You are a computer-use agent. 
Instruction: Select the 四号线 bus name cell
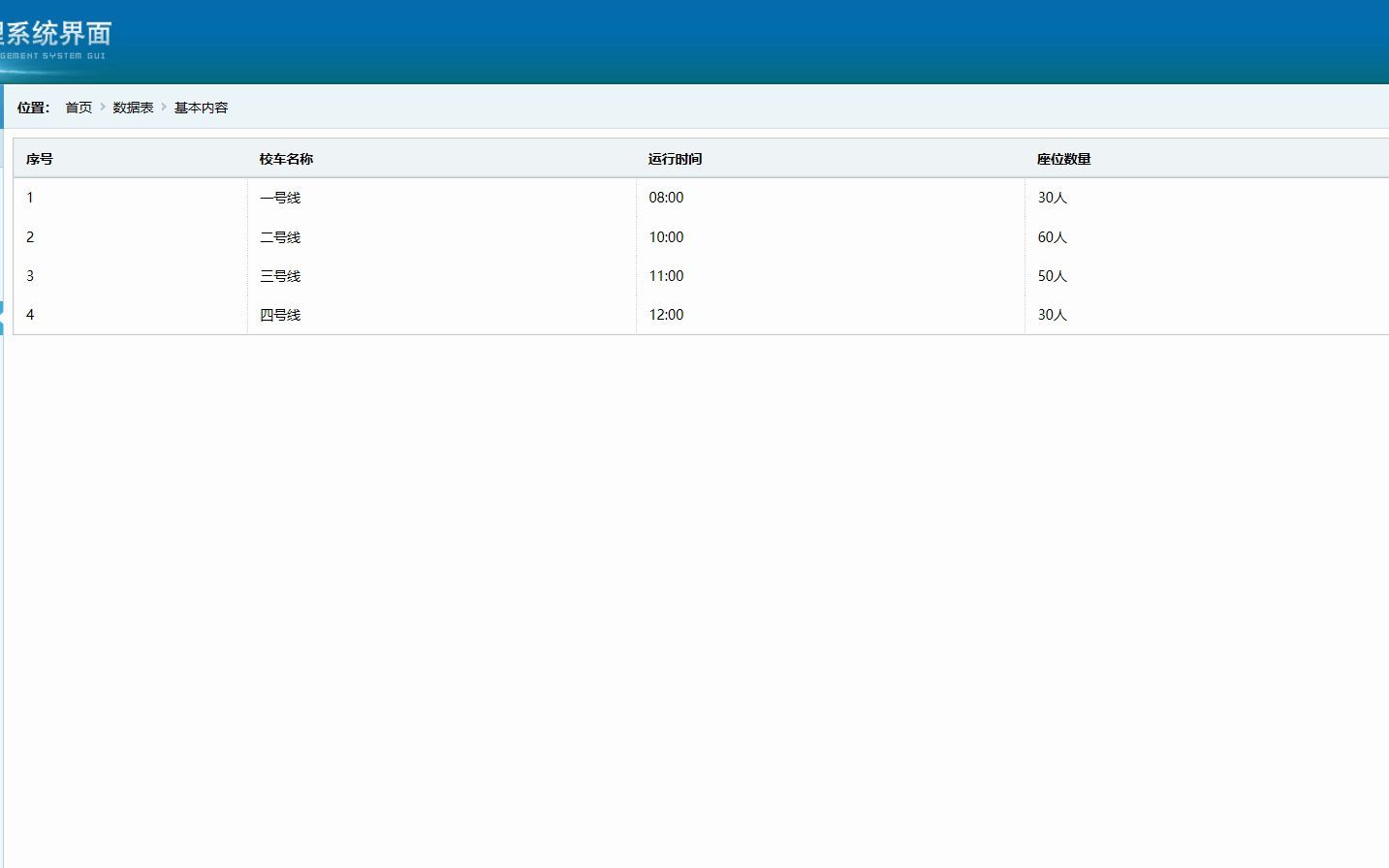coord(280,315)
